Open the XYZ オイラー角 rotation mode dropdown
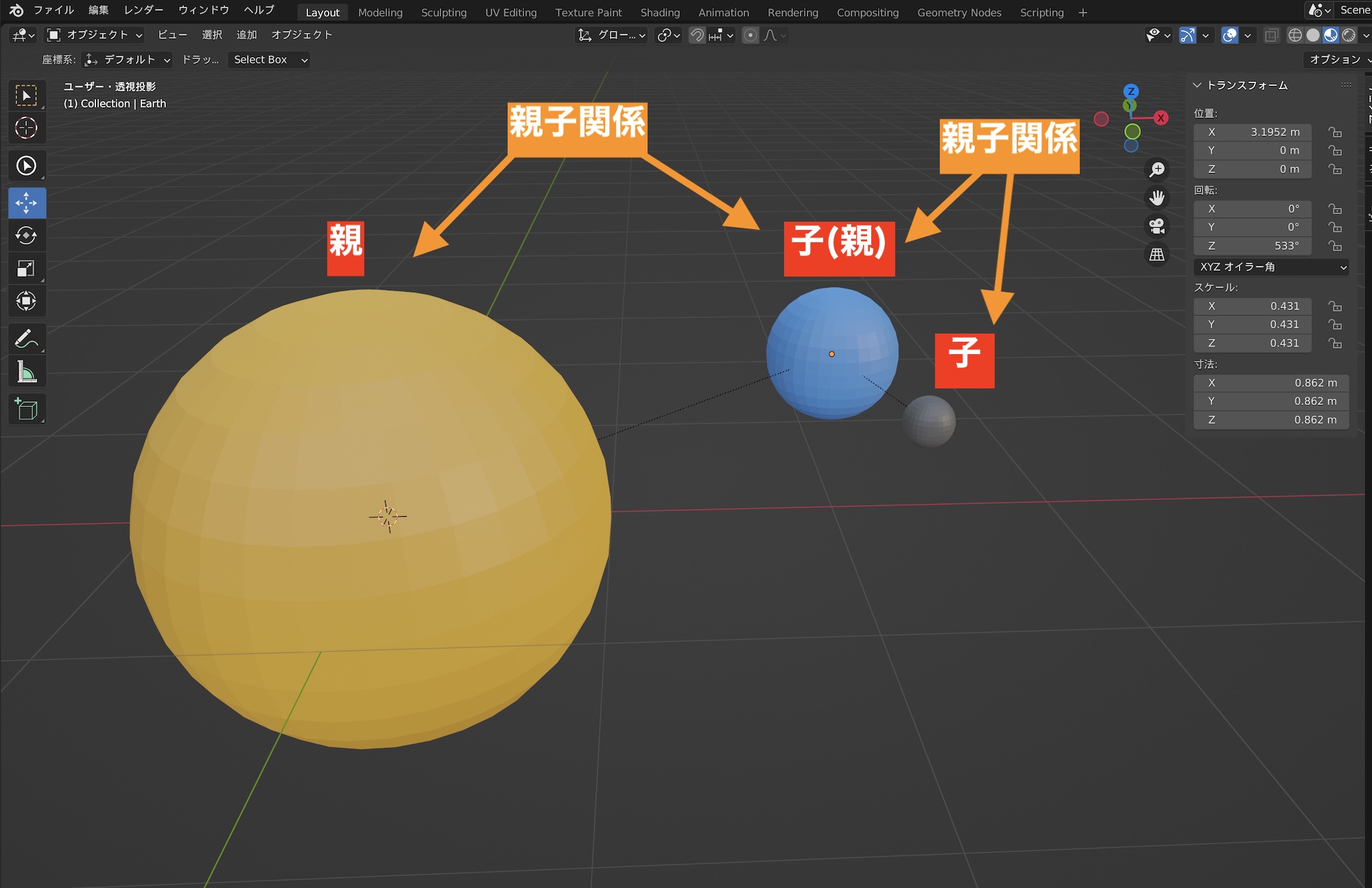This screenshot has width=1372, height=888. [1270, 267]
